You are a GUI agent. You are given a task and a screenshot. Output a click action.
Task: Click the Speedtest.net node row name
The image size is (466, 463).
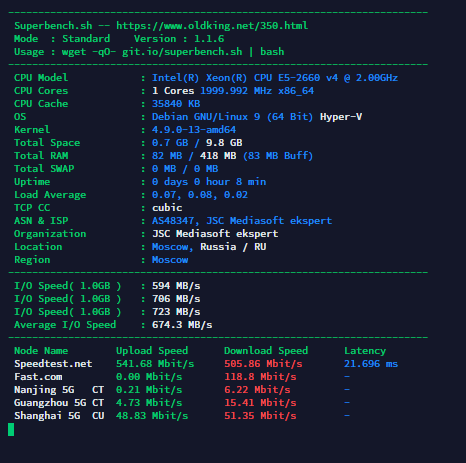pos(53,364)
